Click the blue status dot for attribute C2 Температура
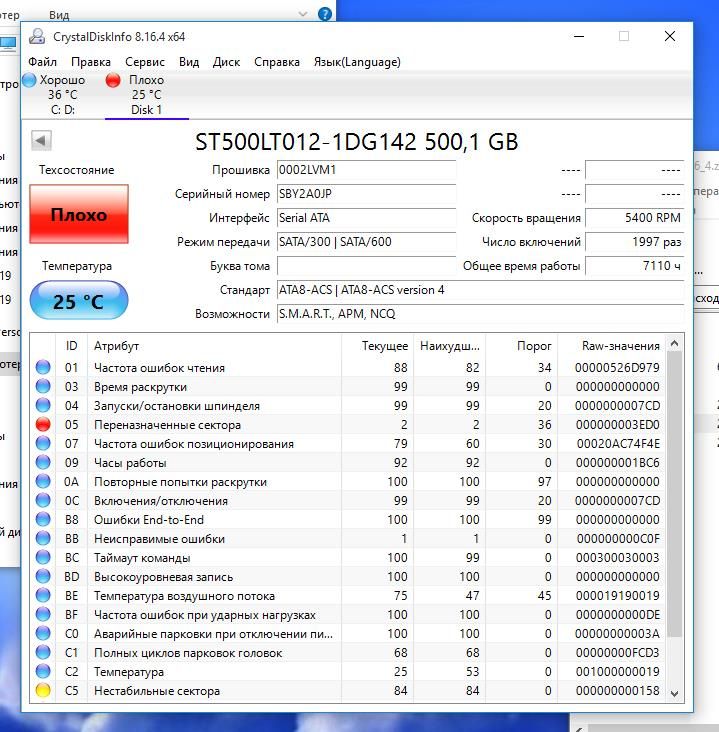The width and height of the screenshot is (719, 732). [43, 672]
